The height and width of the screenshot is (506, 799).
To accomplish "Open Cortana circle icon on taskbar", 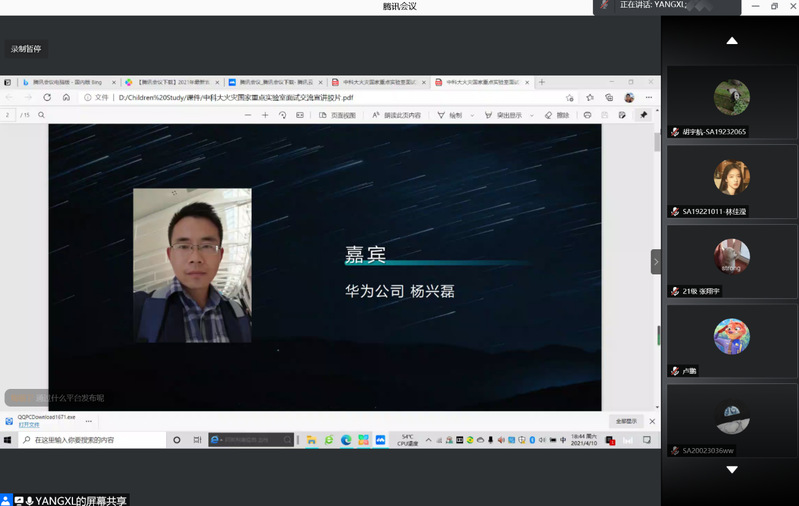I will [177, 440].
